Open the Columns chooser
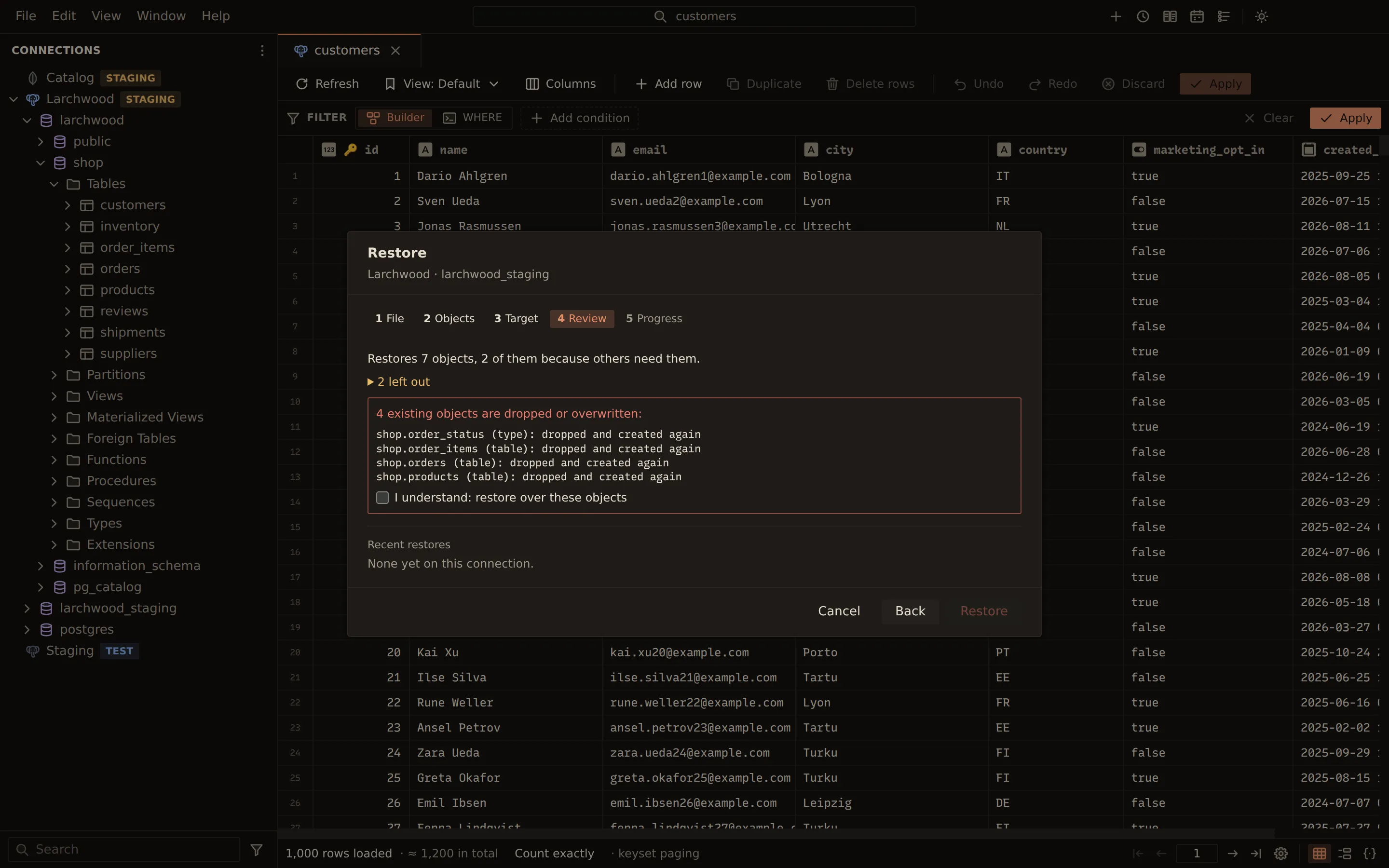This screenshot has width=1389, height=868. (x=561, y=84)
